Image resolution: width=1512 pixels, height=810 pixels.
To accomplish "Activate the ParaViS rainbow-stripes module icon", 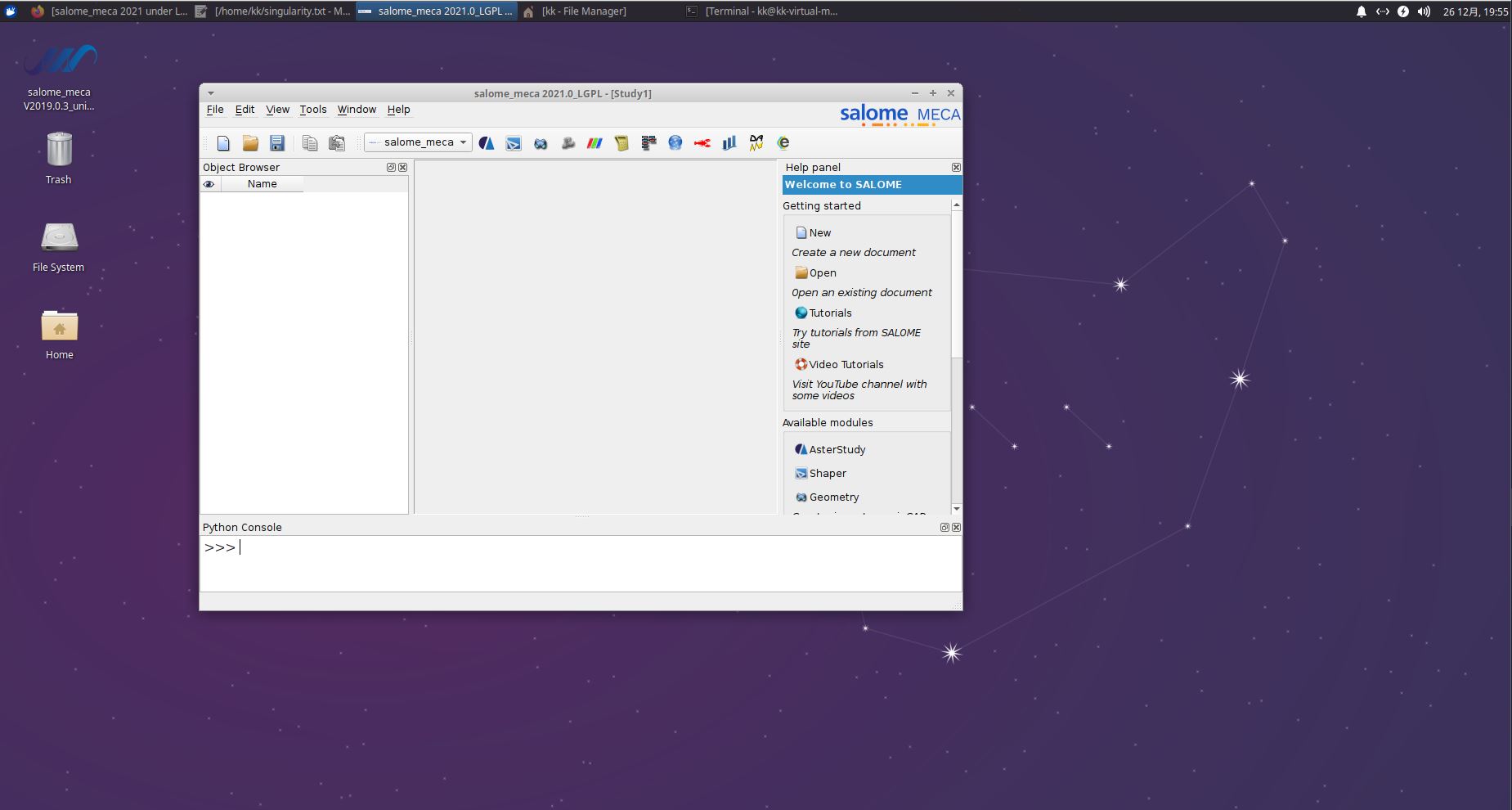I will click(594, 143).
